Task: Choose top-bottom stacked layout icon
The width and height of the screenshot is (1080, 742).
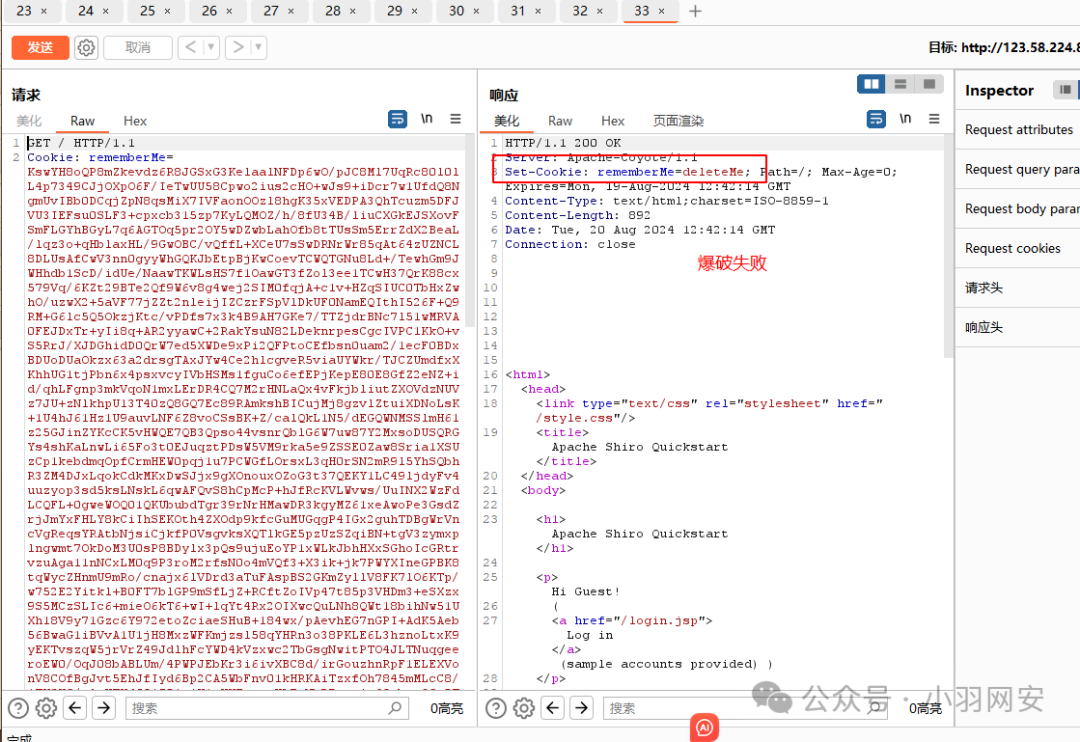Action: [900, 84]
